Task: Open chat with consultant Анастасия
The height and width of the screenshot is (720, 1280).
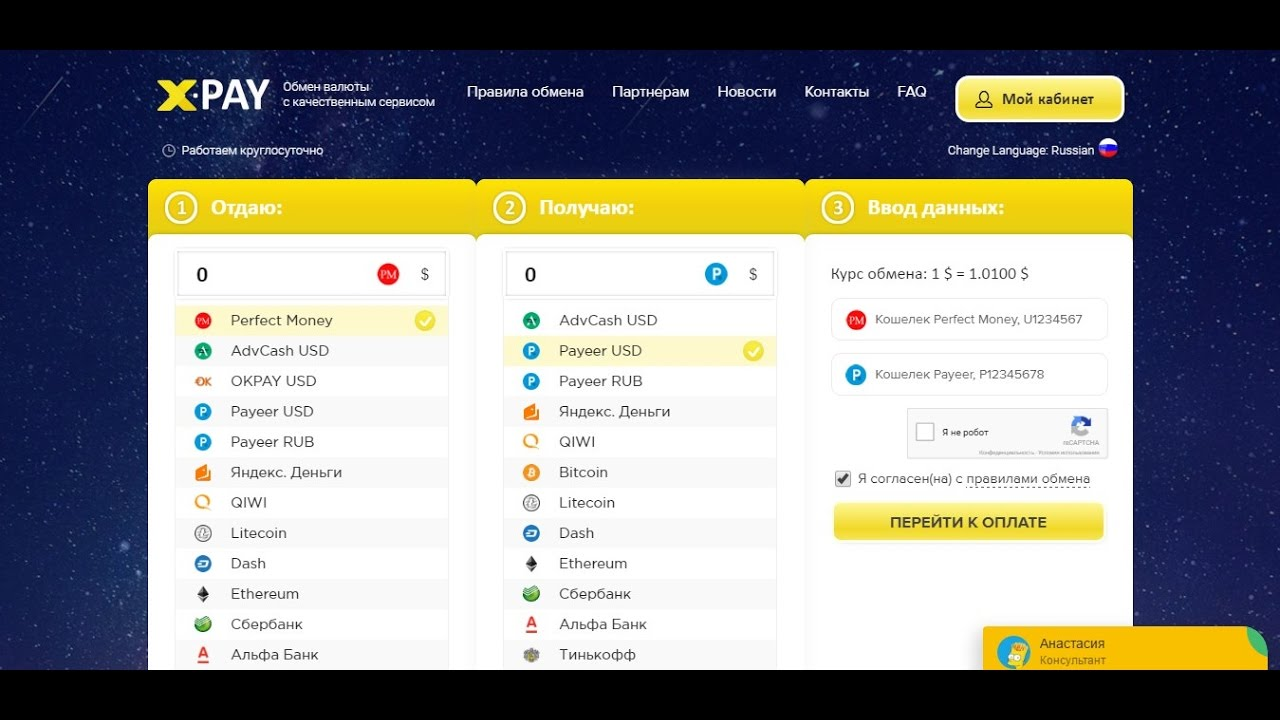Action: (1125, 650)
